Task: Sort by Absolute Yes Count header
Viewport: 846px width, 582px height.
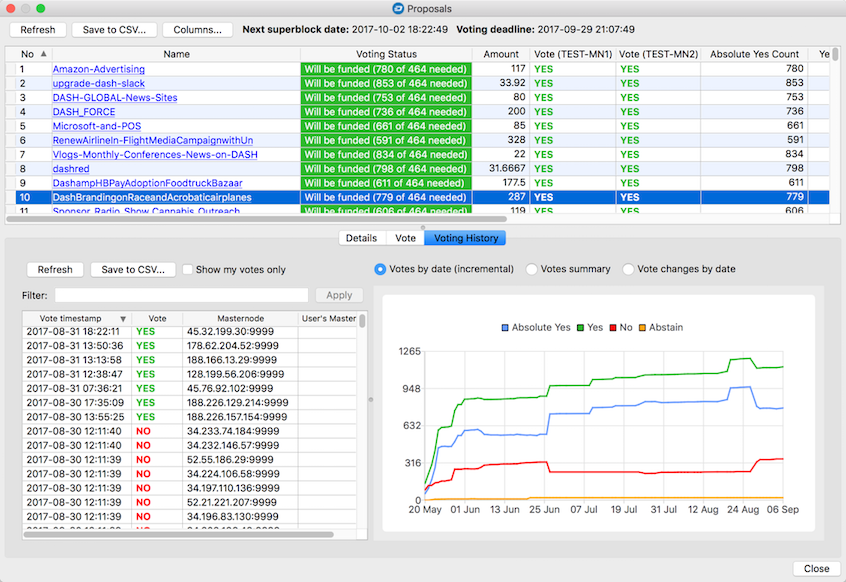Action: pyautogui.click(x=754, y=54)
